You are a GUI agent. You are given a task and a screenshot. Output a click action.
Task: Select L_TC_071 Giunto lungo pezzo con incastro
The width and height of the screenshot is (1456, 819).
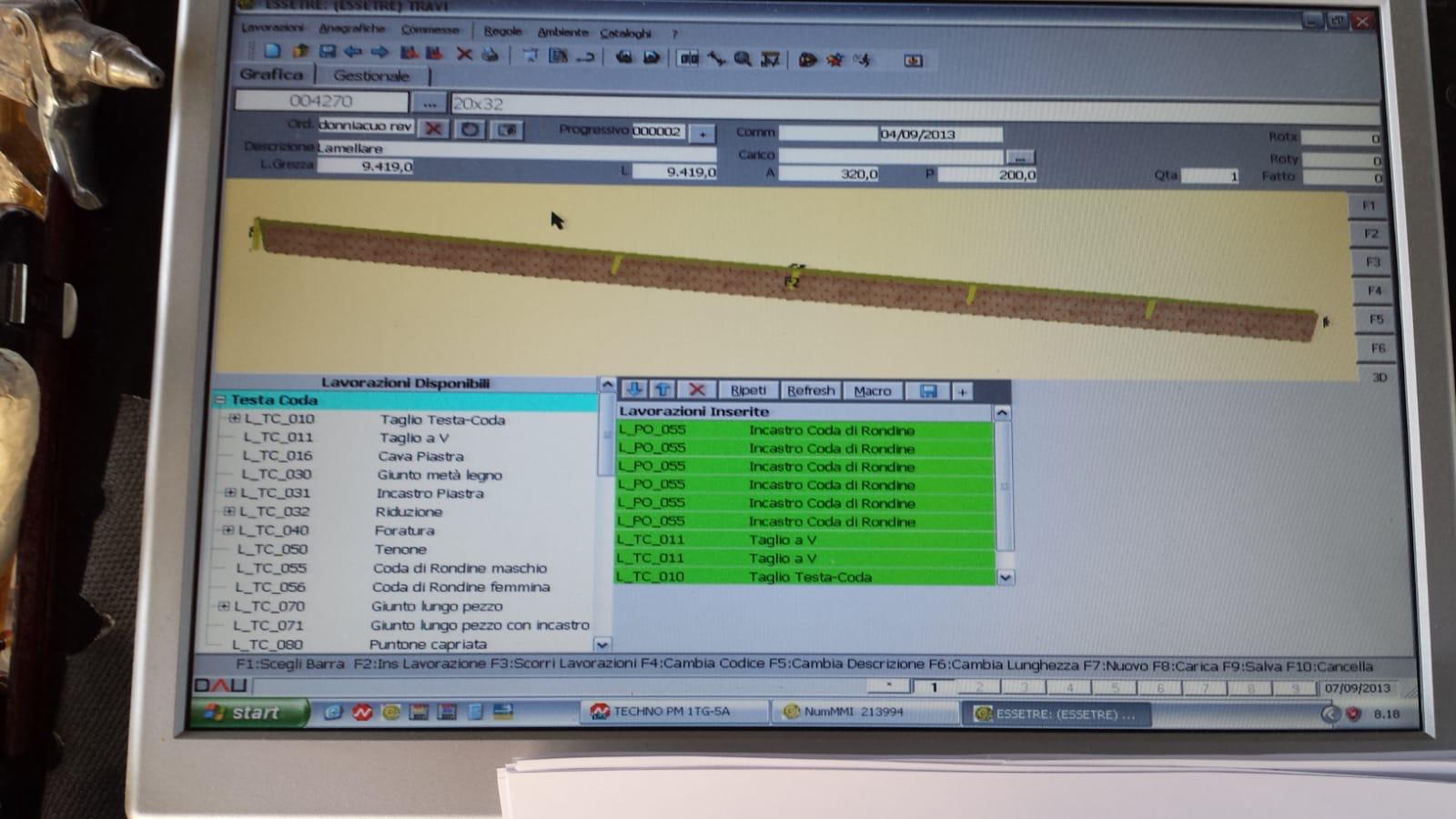click(x=410, y=625)
